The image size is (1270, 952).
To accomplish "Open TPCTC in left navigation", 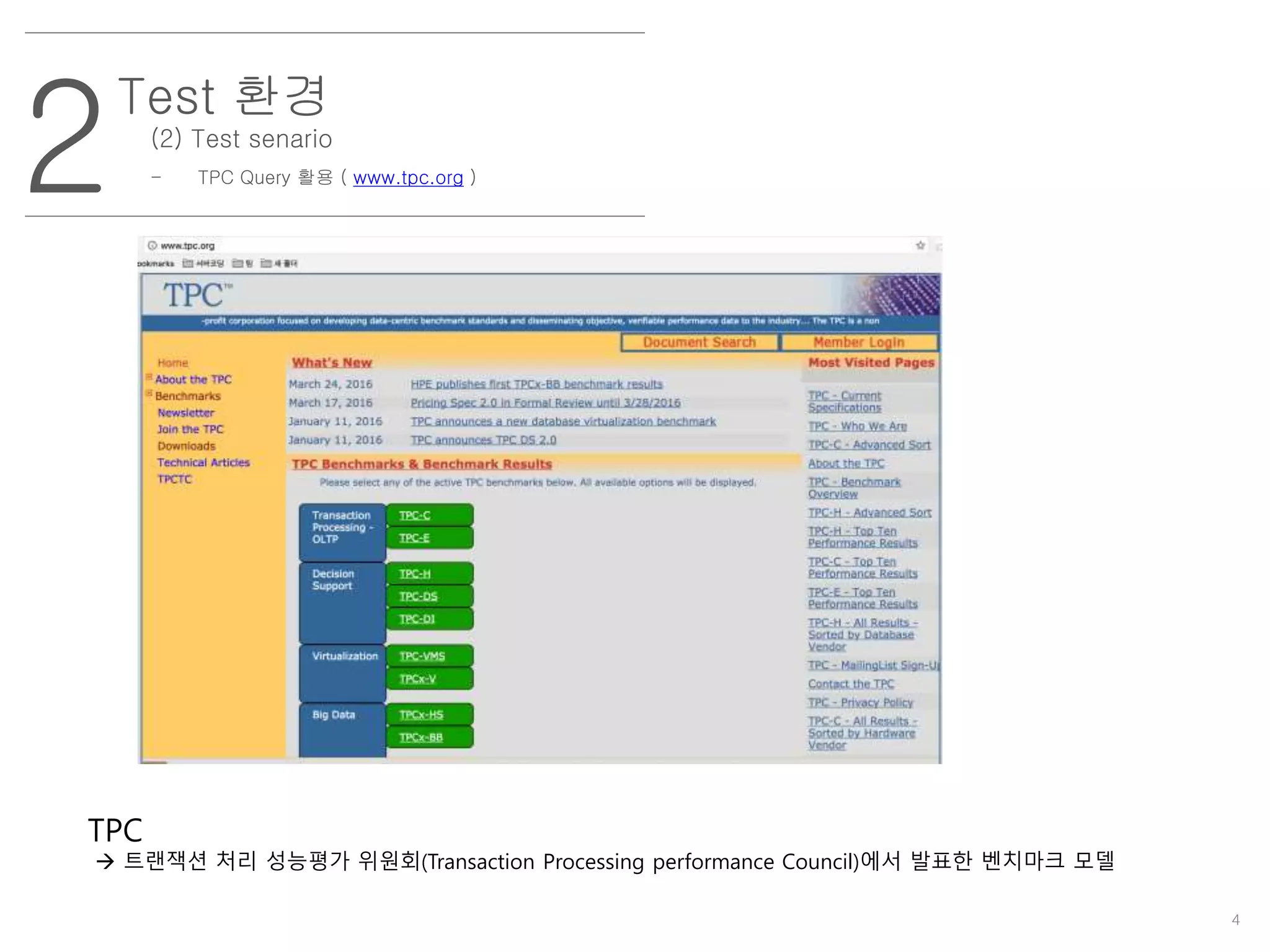I will point(175,480).
